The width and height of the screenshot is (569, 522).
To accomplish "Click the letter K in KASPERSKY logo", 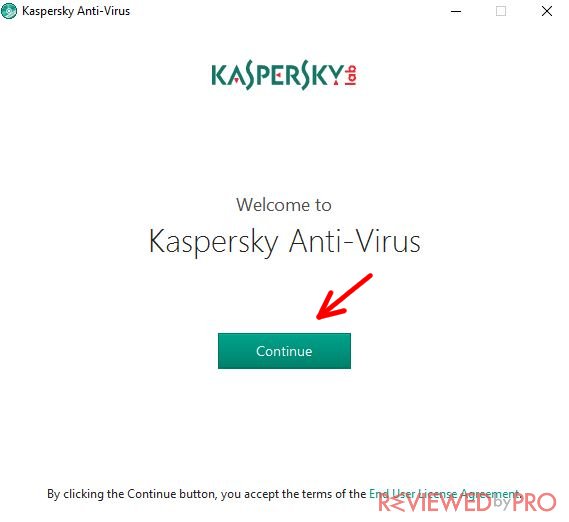I will (219, 75).
